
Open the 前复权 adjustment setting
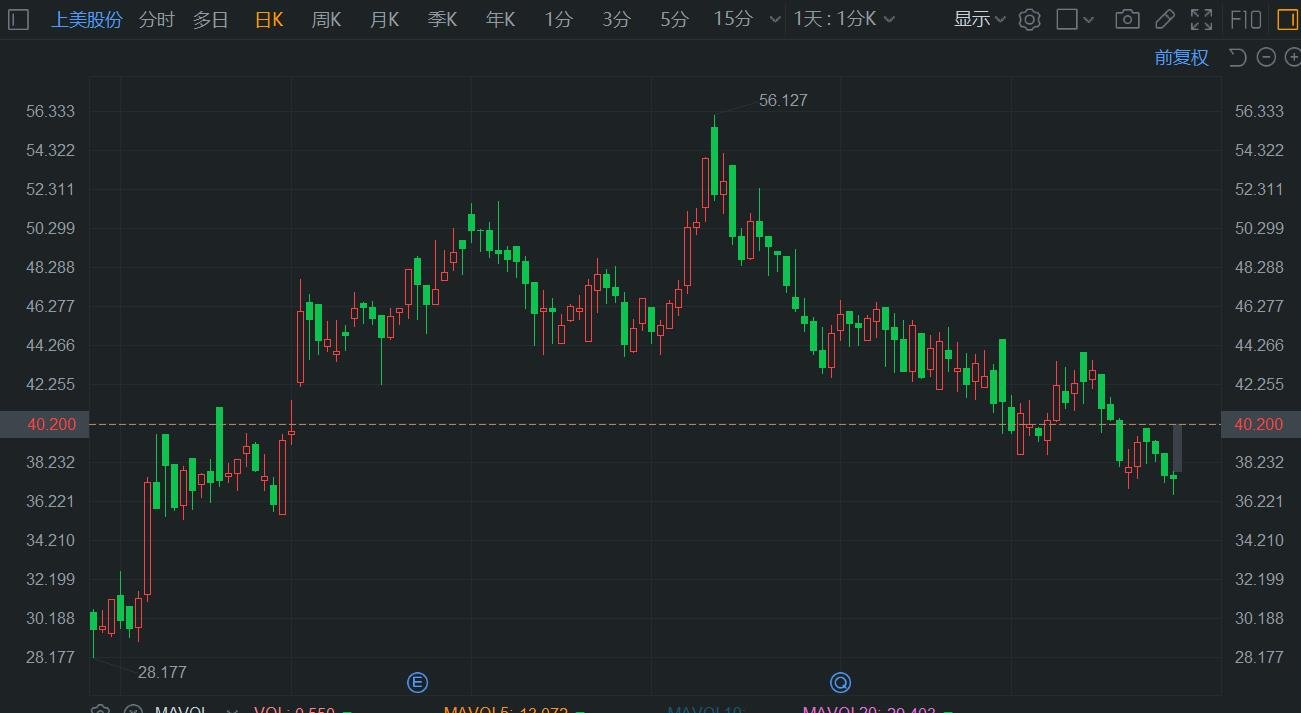coord(1182,58)
